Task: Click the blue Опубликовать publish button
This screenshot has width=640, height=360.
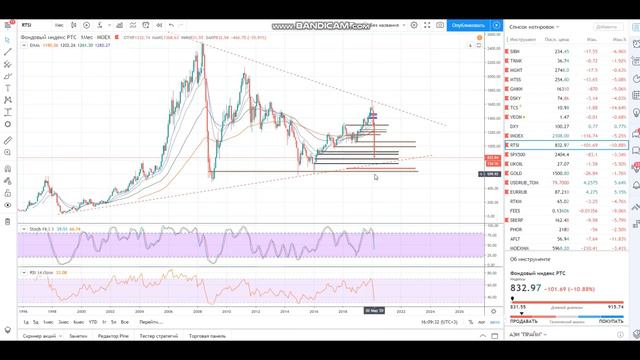Action: (468, 25)
